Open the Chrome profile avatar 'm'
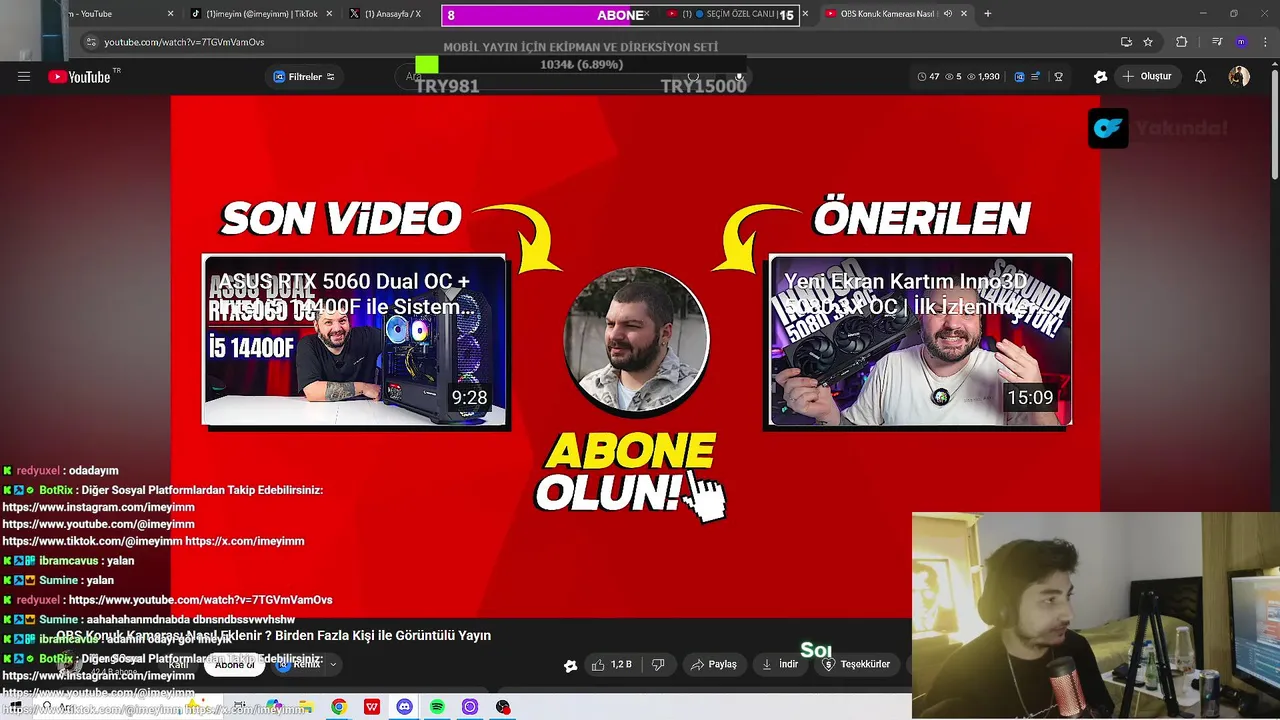Screen dimensions: 1280x720 (1241, 42)
